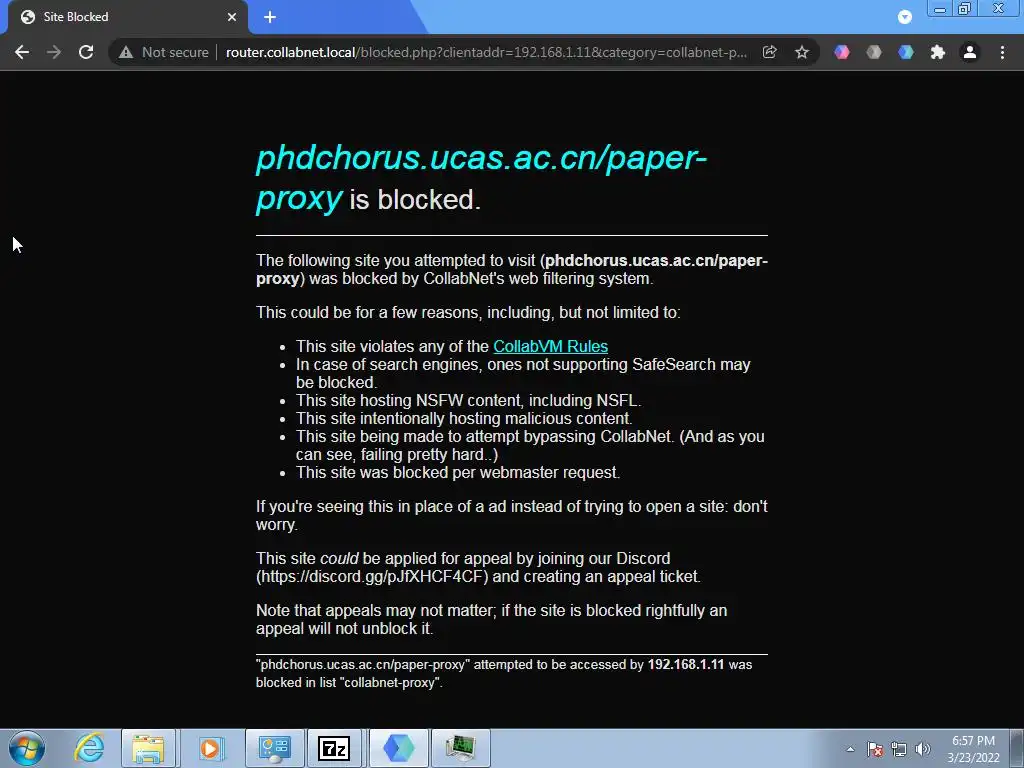Screen dimensions: 1024x768
Task: Open the green monitor app in the taskbar
Action: pos(461,748)
